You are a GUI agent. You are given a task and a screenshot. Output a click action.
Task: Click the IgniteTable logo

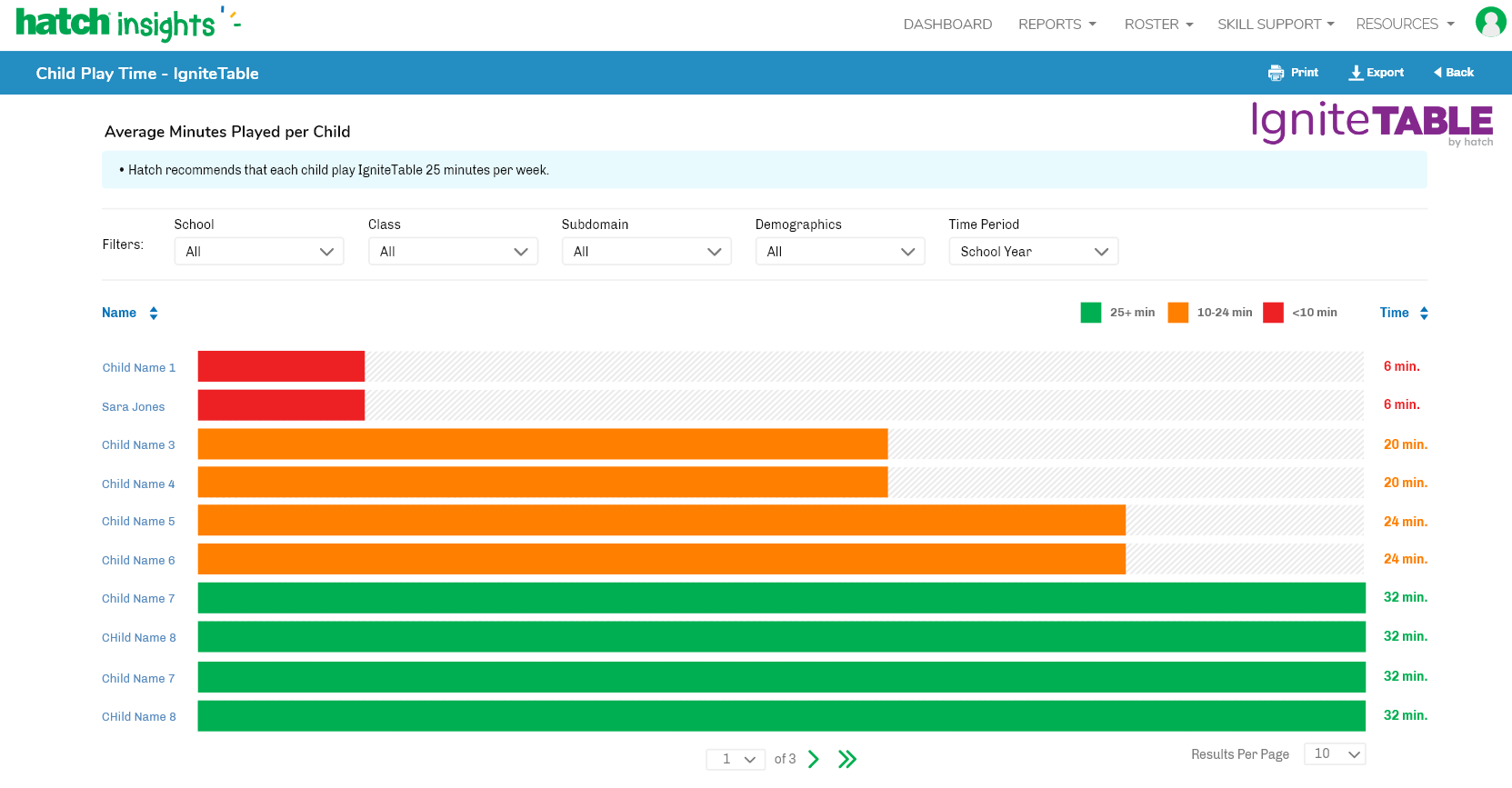pos(1371,122)
